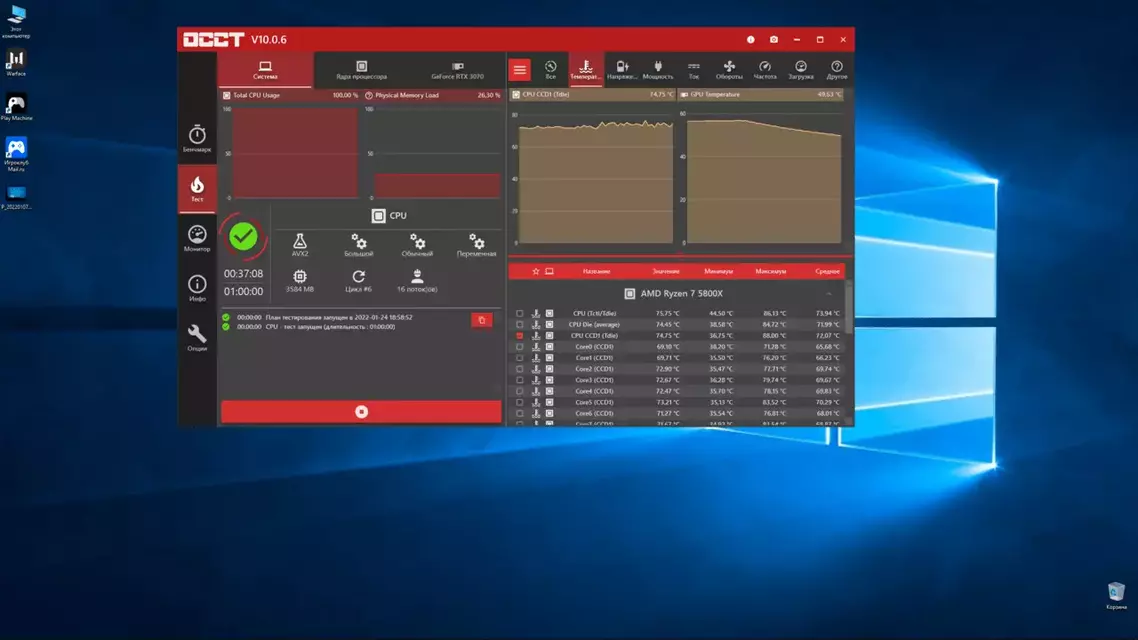Switch sensor view to Температура
The width and height of the screenshot is (1138, 640).
pos(586,70)
